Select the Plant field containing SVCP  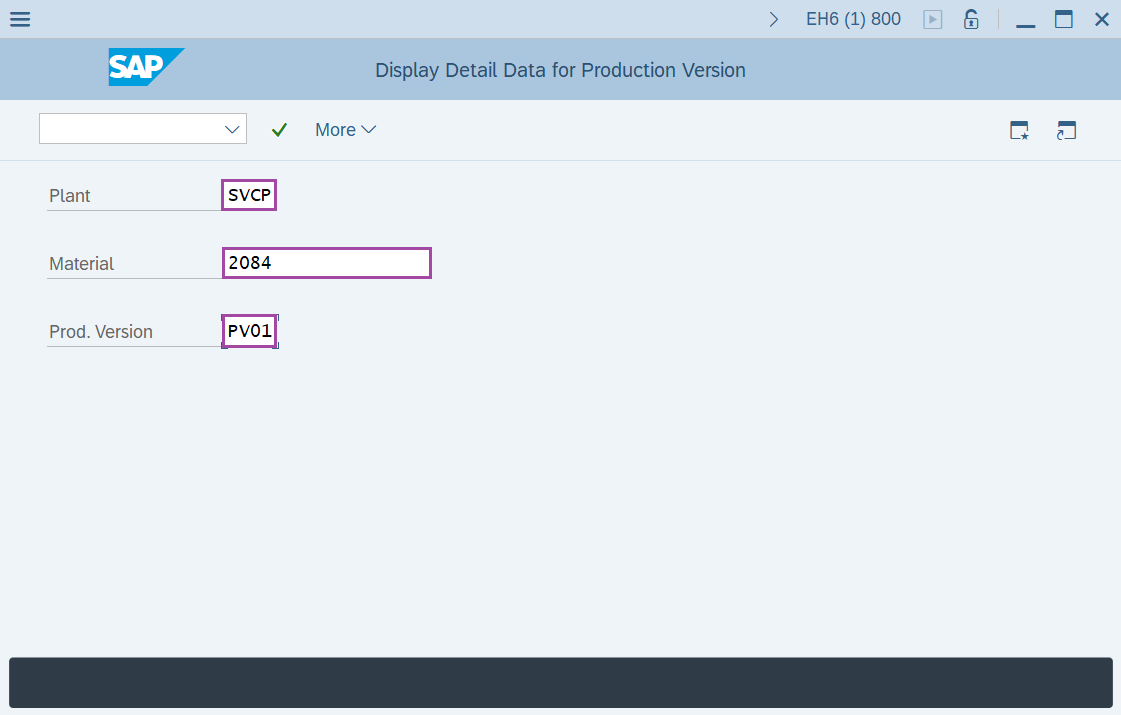249,195
